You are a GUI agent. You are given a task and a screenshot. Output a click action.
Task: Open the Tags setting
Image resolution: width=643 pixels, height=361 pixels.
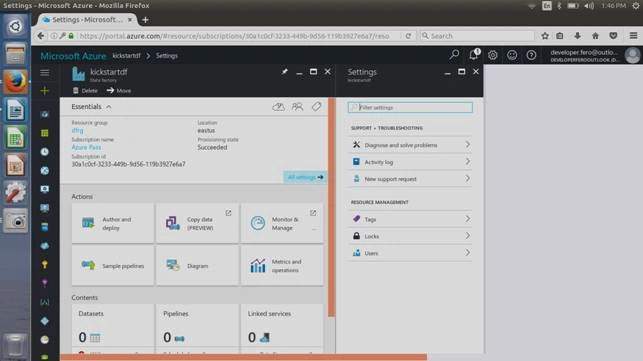(410, 219)
